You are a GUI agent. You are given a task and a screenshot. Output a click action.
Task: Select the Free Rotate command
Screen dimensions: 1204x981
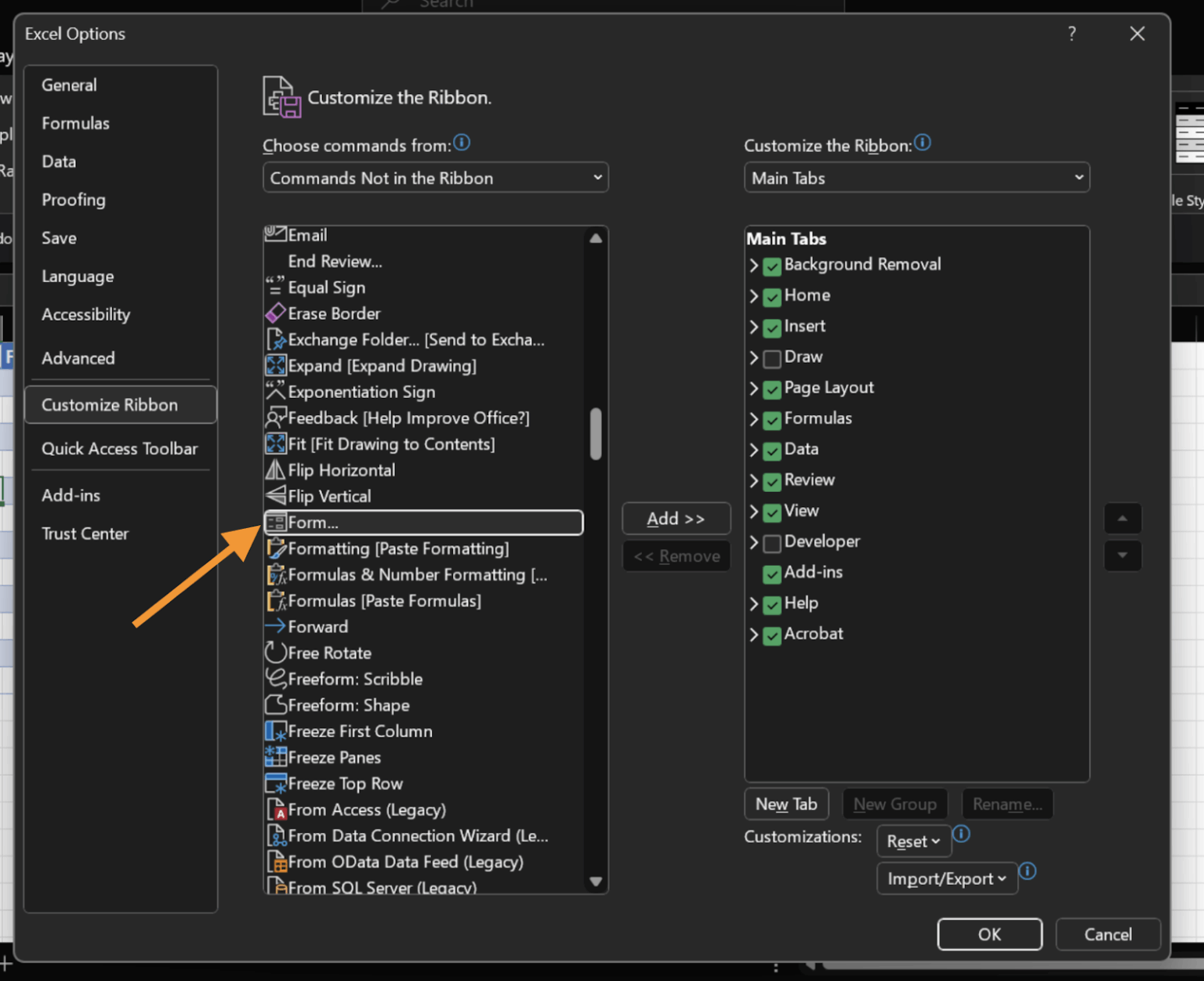[328, 653]
